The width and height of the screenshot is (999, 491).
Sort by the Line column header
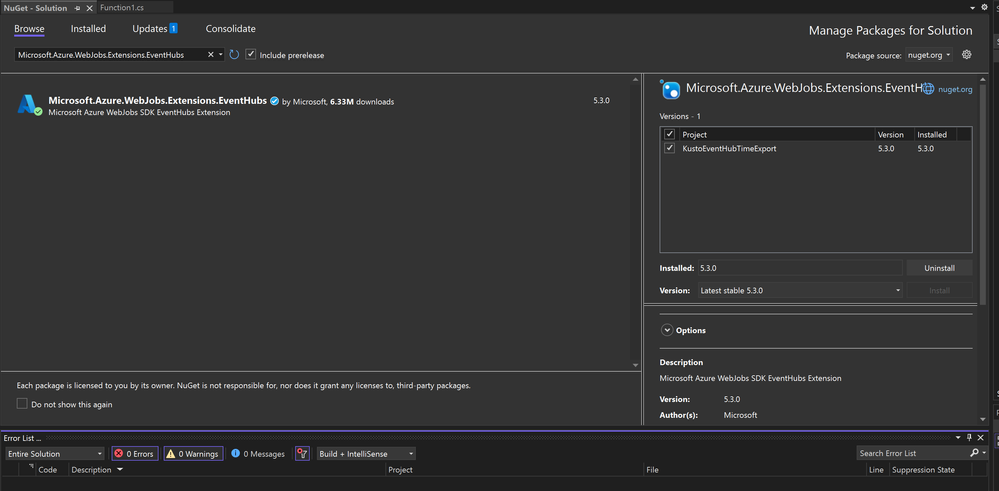(877, 469)
